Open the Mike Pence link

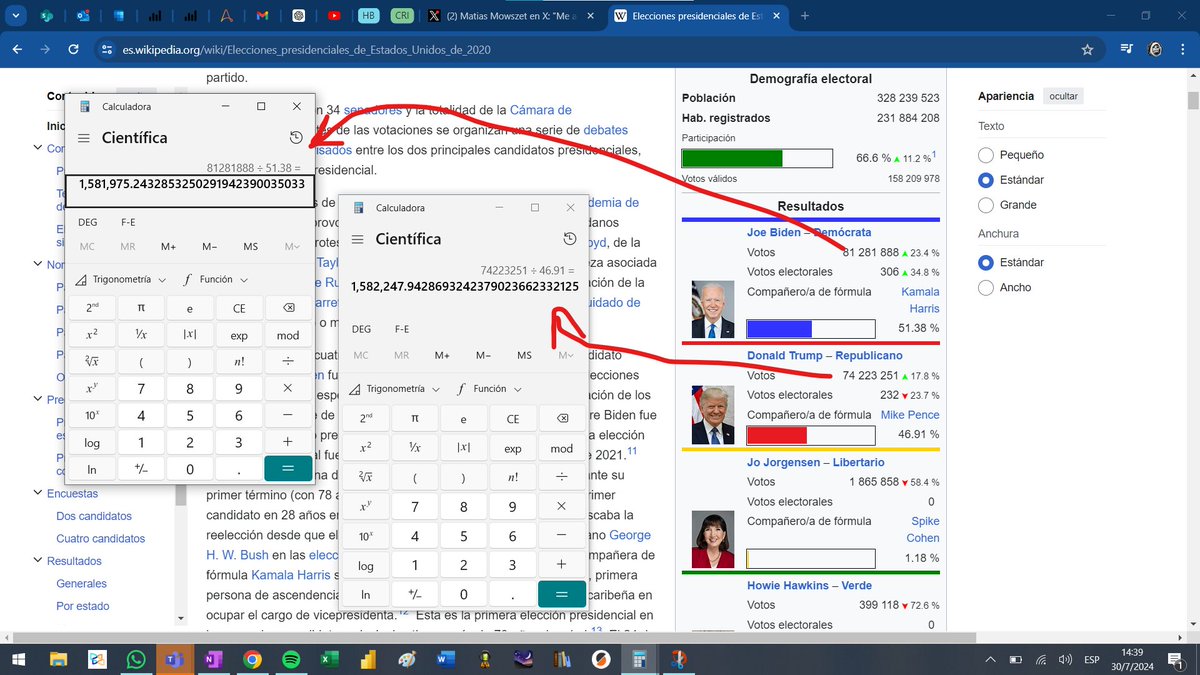(x=910, y=415)
